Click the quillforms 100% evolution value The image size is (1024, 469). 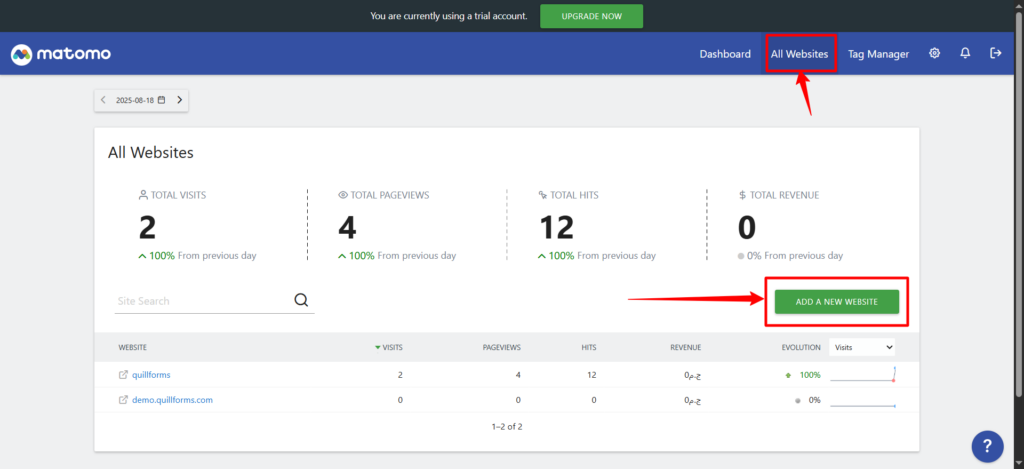coord(810,375)
